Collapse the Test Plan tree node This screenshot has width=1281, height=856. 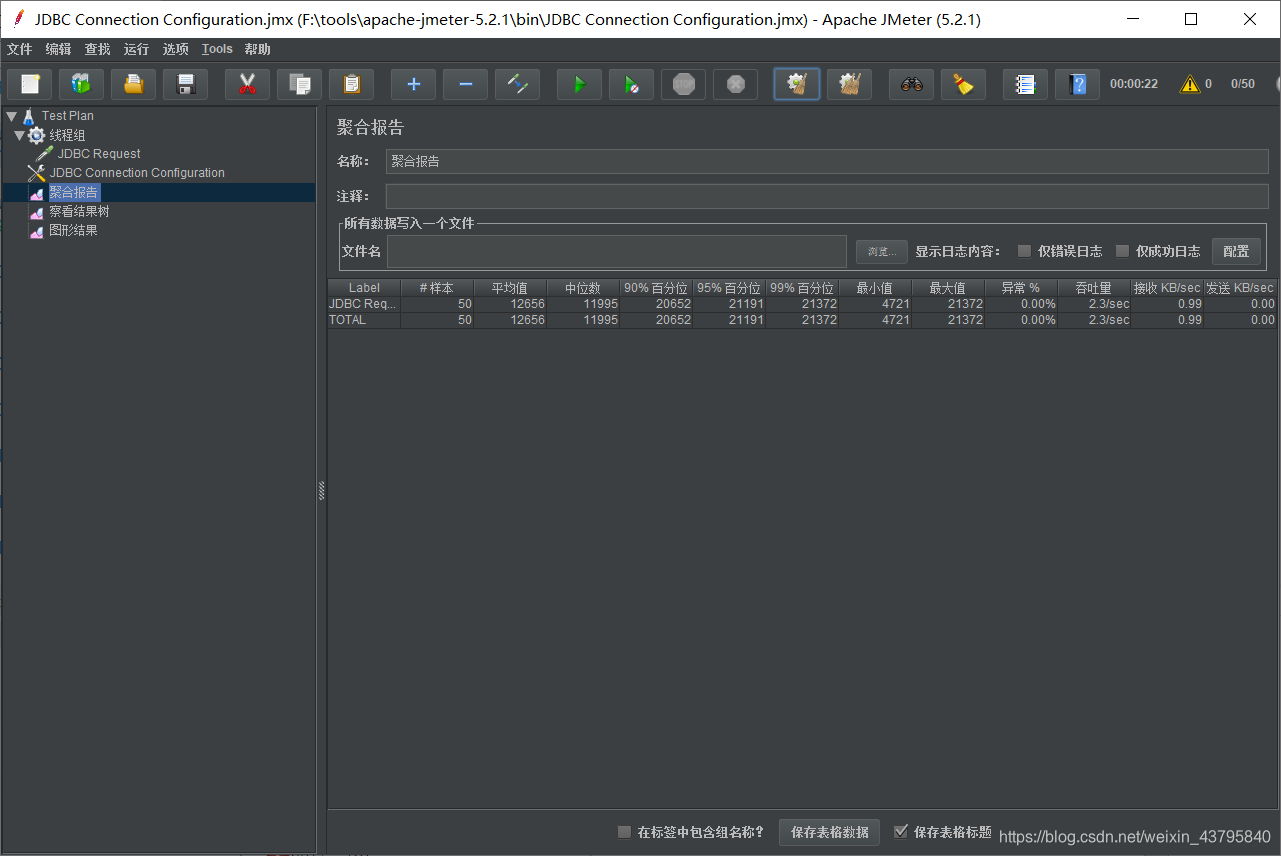11,116
